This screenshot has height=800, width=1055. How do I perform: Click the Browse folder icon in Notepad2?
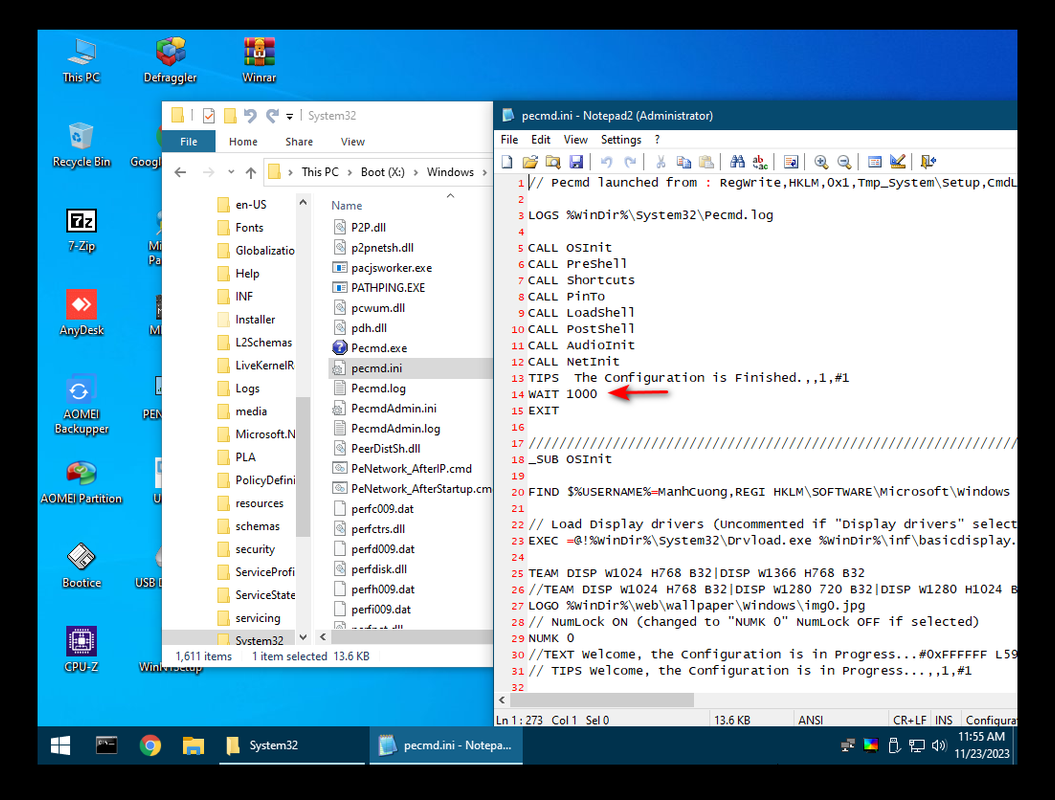553,161
